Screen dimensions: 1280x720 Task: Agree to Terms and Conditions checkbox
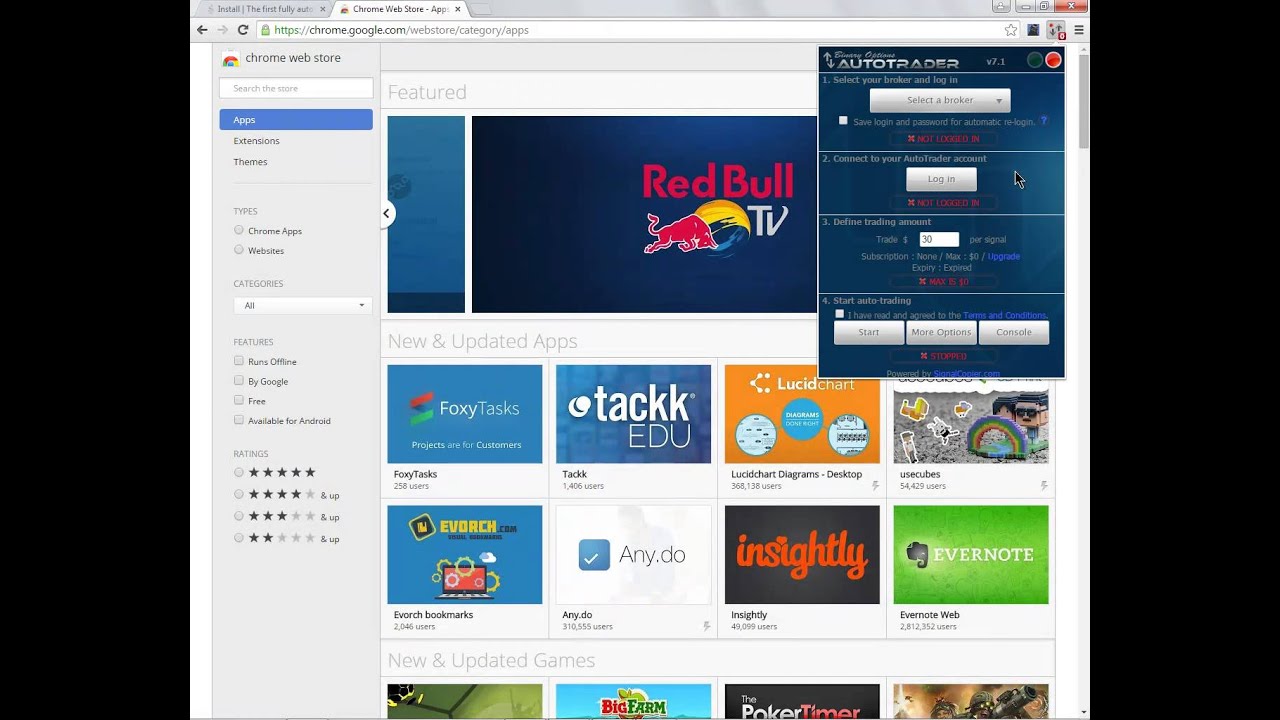point(839,314)
